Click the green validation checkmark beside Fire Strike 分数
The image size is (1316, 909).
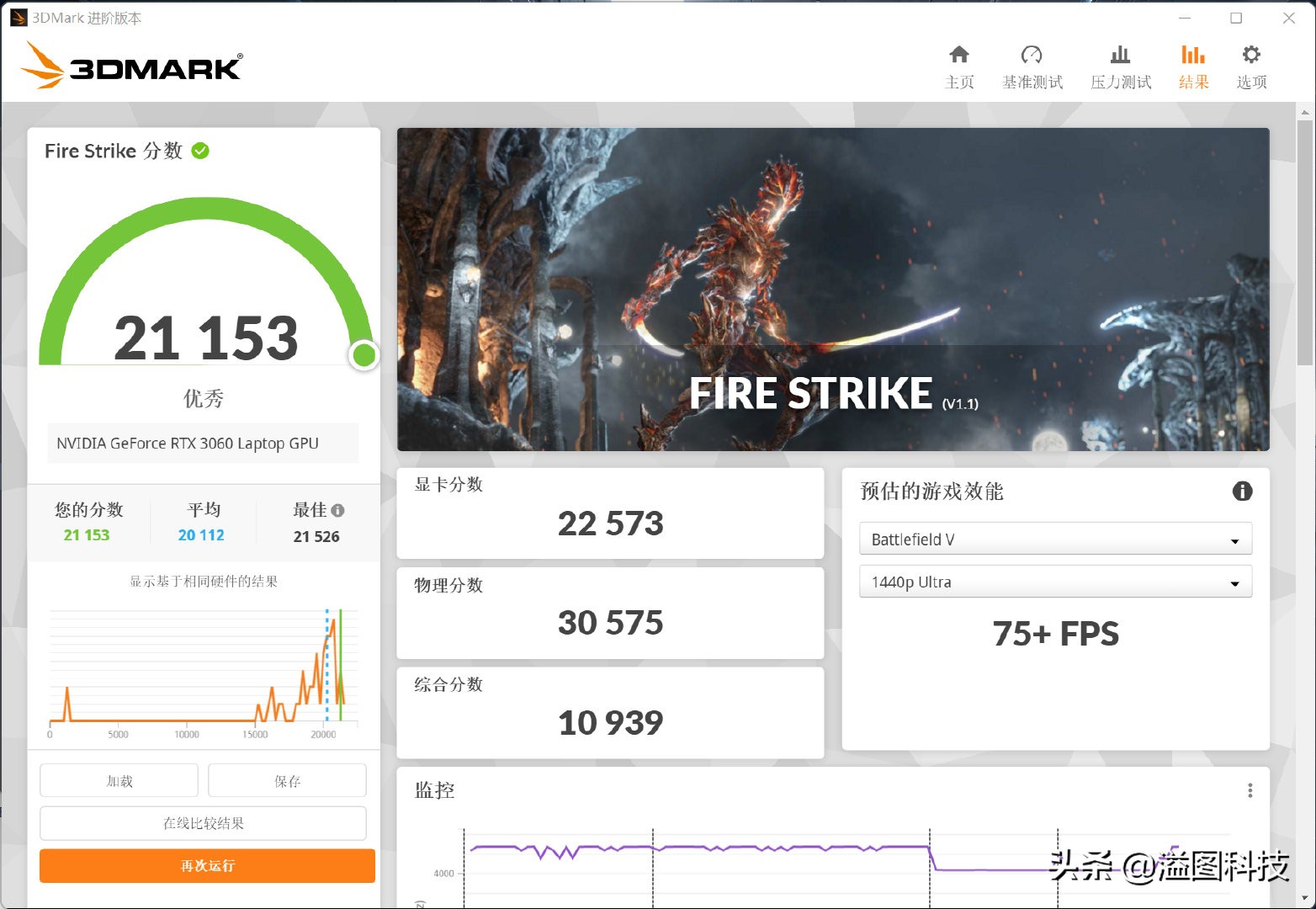point(200,151)
